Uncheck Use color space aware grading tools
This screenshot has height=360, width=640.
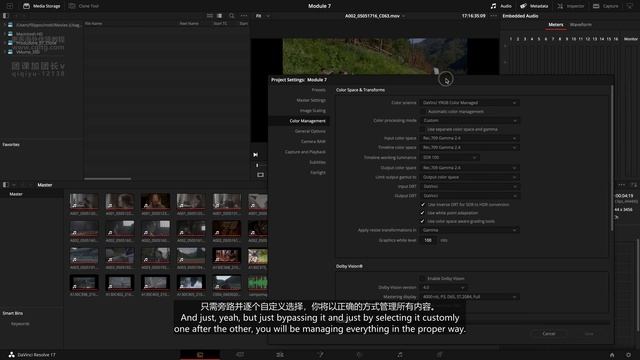(423, 221)
